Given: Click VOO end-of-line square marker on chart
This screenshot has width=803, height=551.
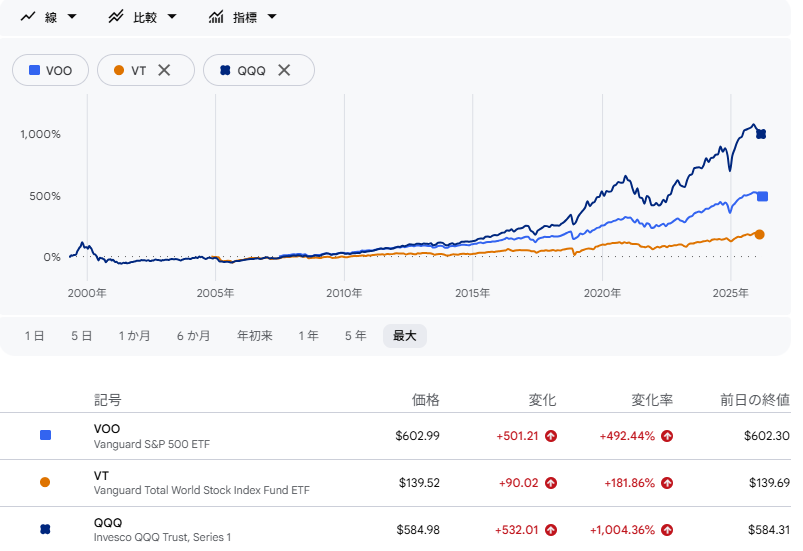Looking at the screenshot, I should (763, 197).
